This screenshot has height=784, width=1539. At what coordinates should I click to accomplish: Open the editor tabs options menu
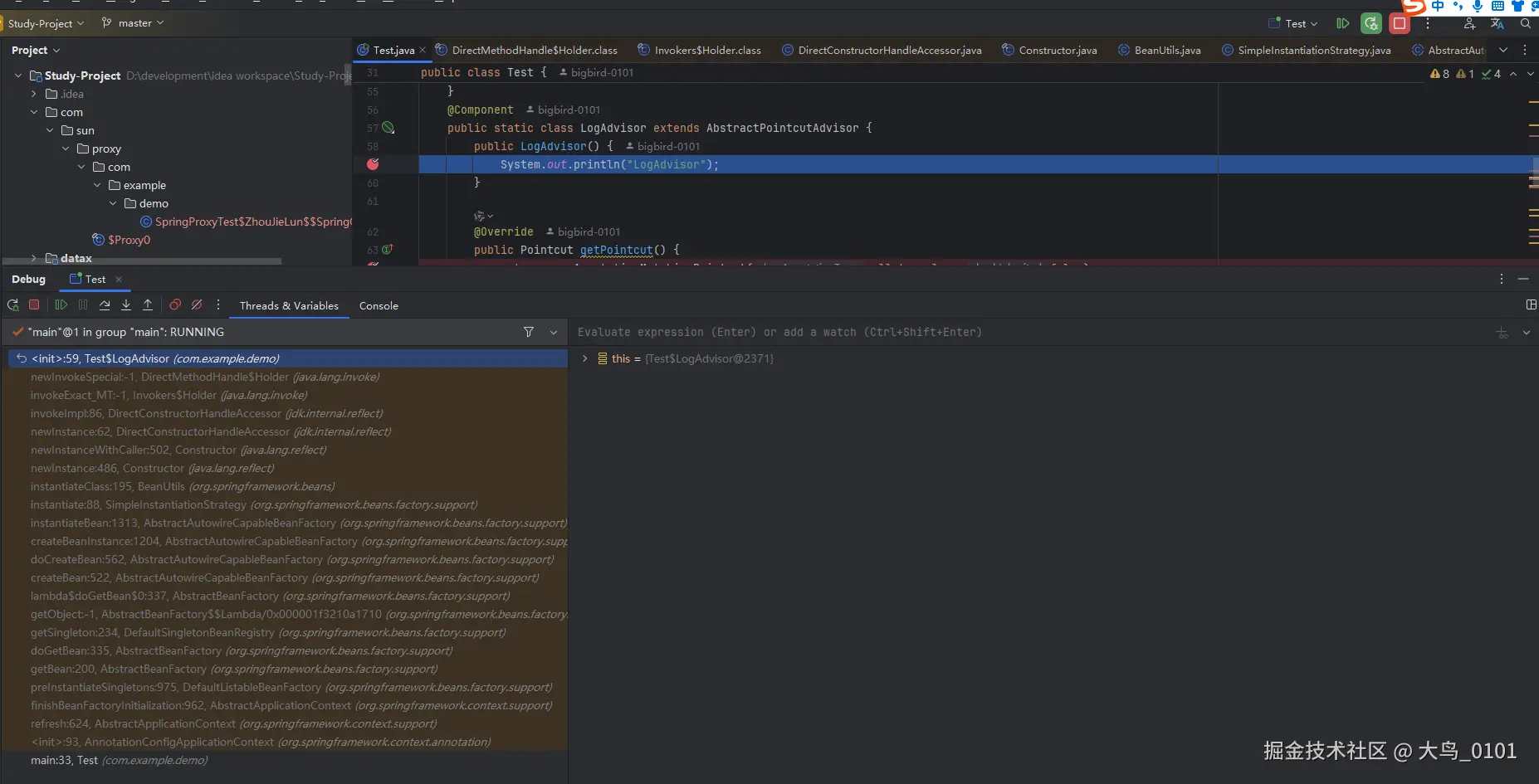click(x=1525, y=50)
